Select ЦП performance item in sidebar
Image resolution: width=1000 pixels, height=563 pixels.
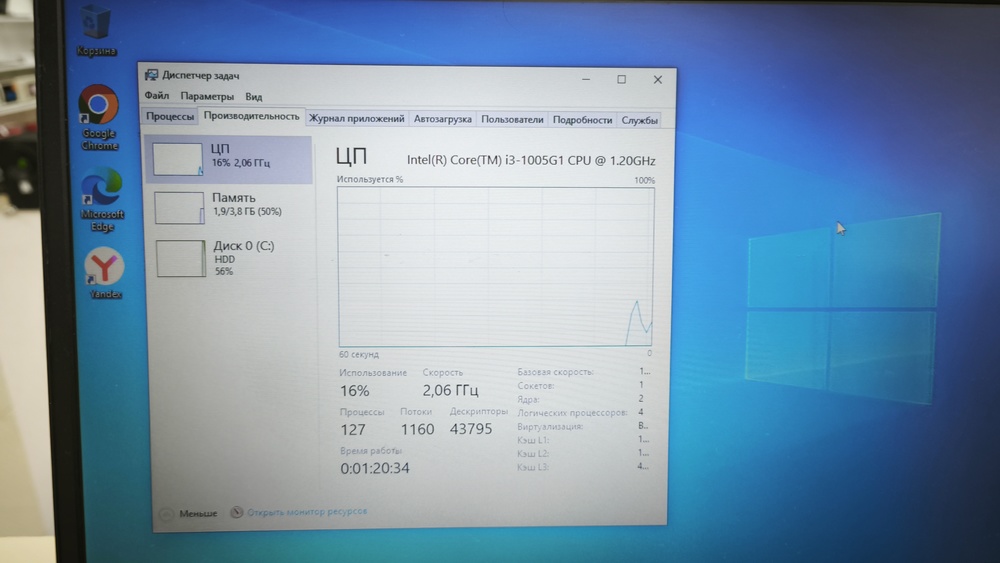(x=229, y=159)
